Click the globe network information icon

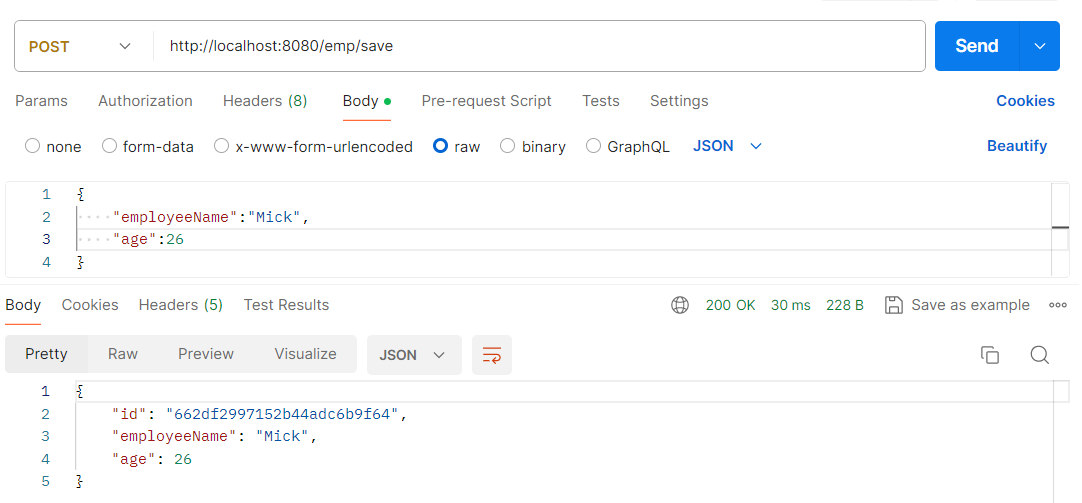tap(680, 305)
